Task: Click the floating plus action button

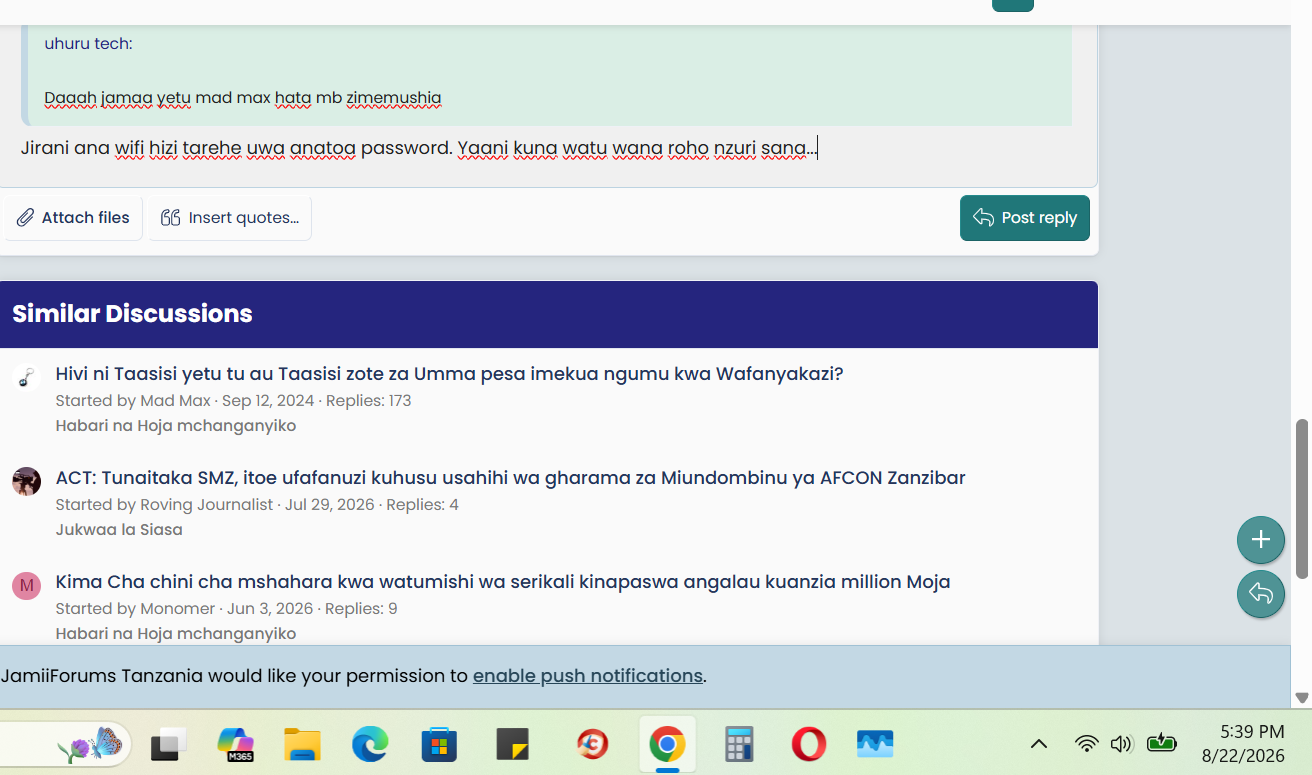Action: click(1261, 540)
